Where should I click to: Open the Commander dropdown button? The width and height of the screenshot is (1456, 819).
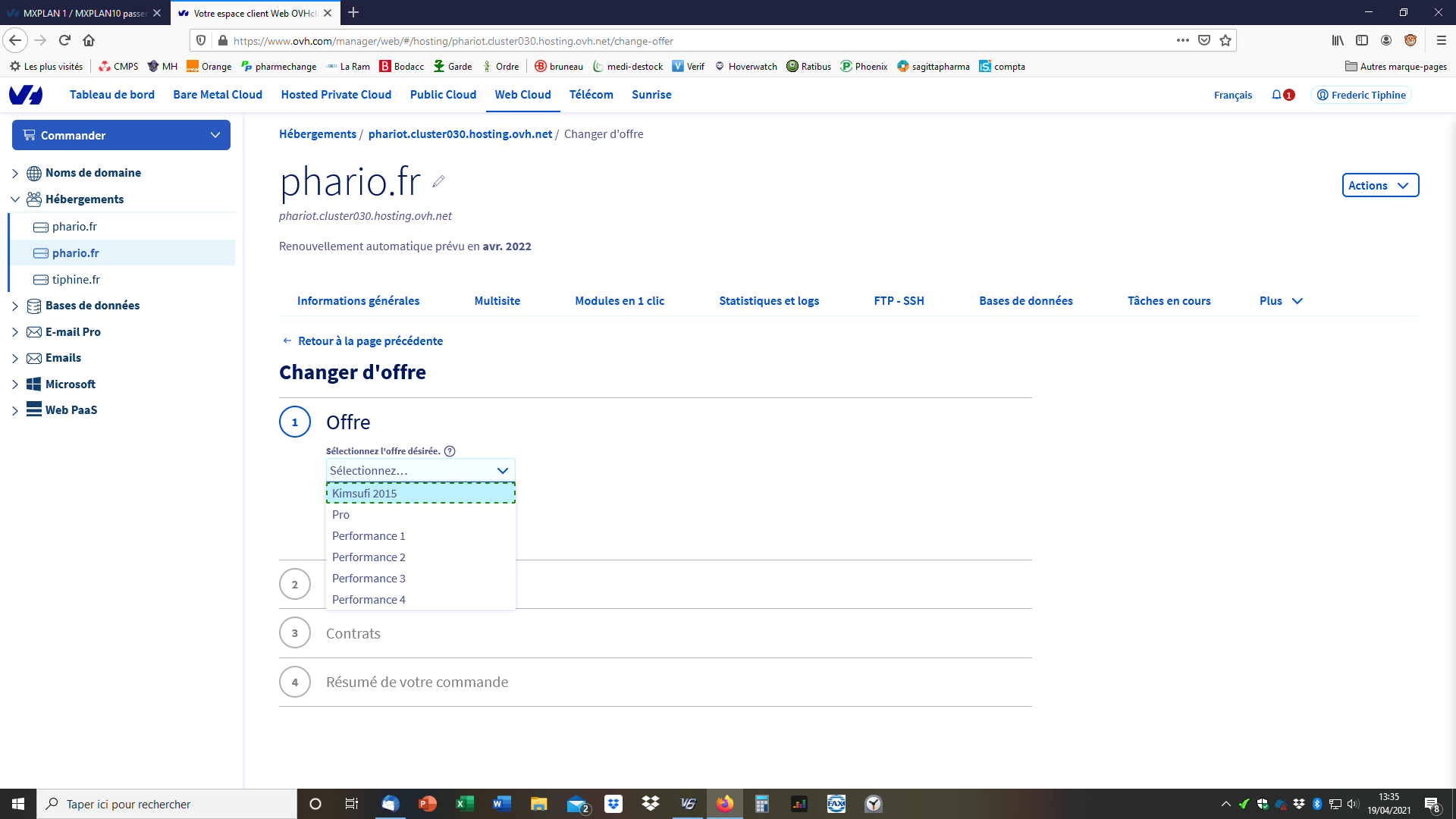(121, 135)
